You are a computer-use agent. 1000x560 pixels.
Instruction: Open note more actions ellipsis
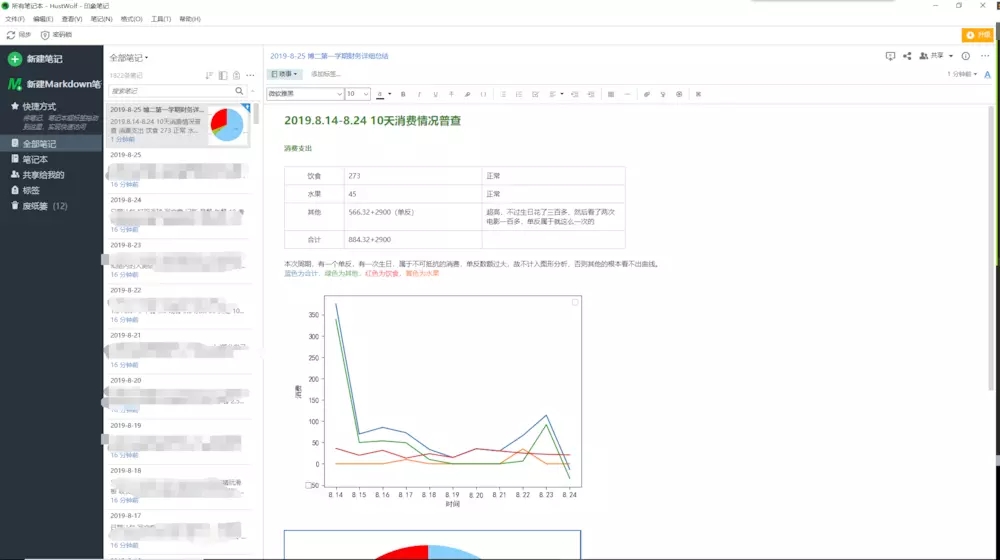(985, 56)
